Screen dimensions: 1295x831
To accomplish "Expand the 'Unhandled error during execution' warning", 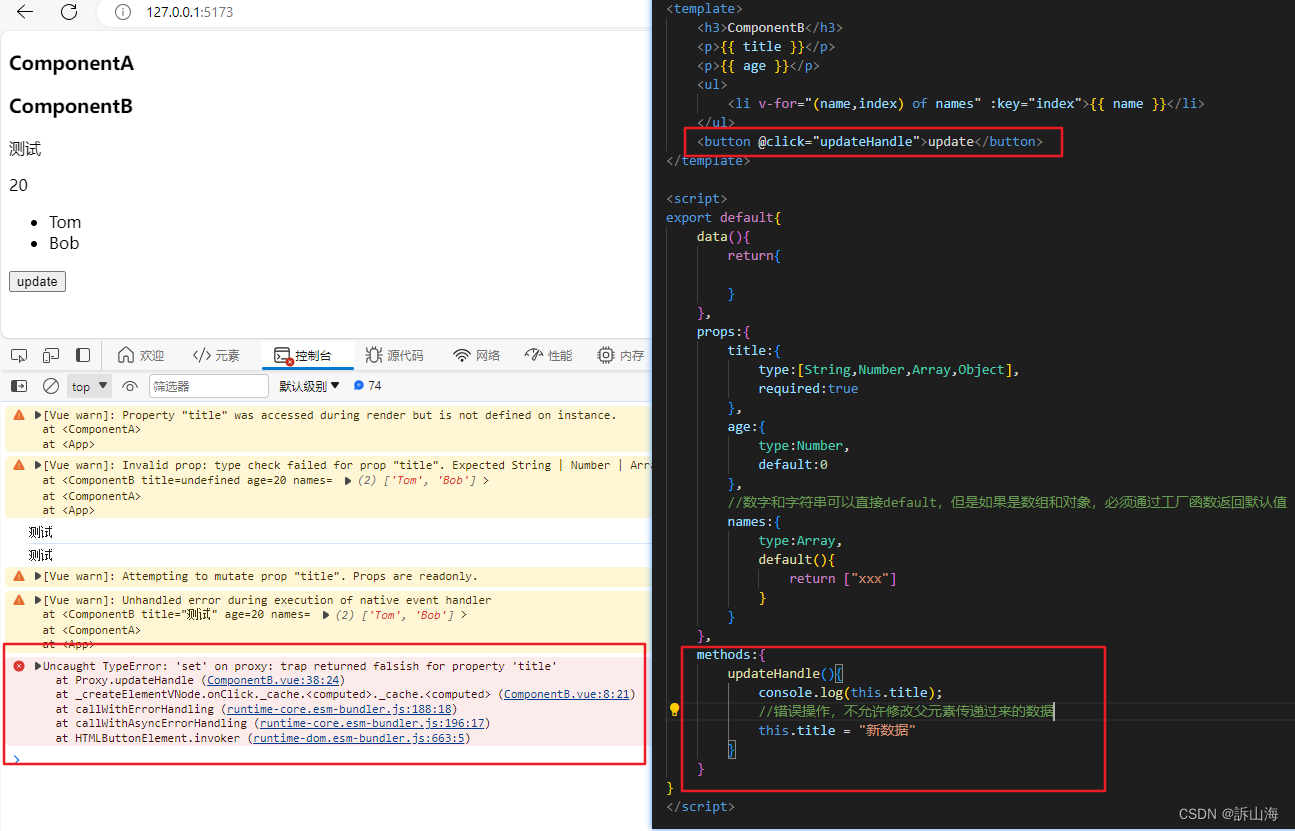I will [x=38, y=600].
